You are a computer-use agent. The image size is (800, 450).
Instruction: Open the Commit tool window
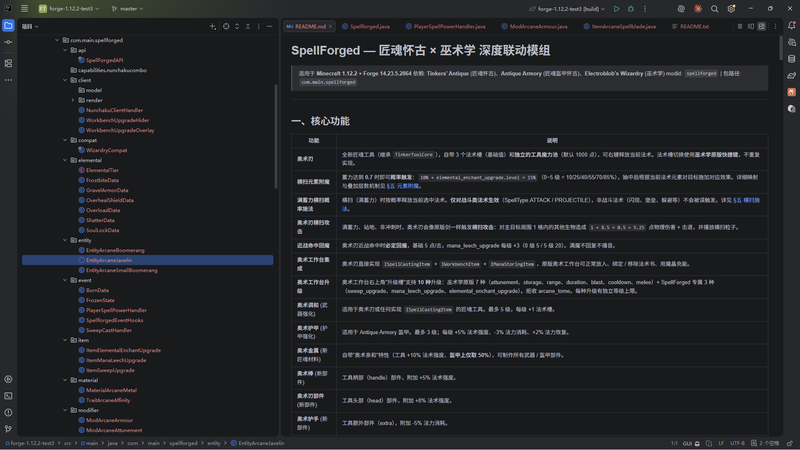8,42
